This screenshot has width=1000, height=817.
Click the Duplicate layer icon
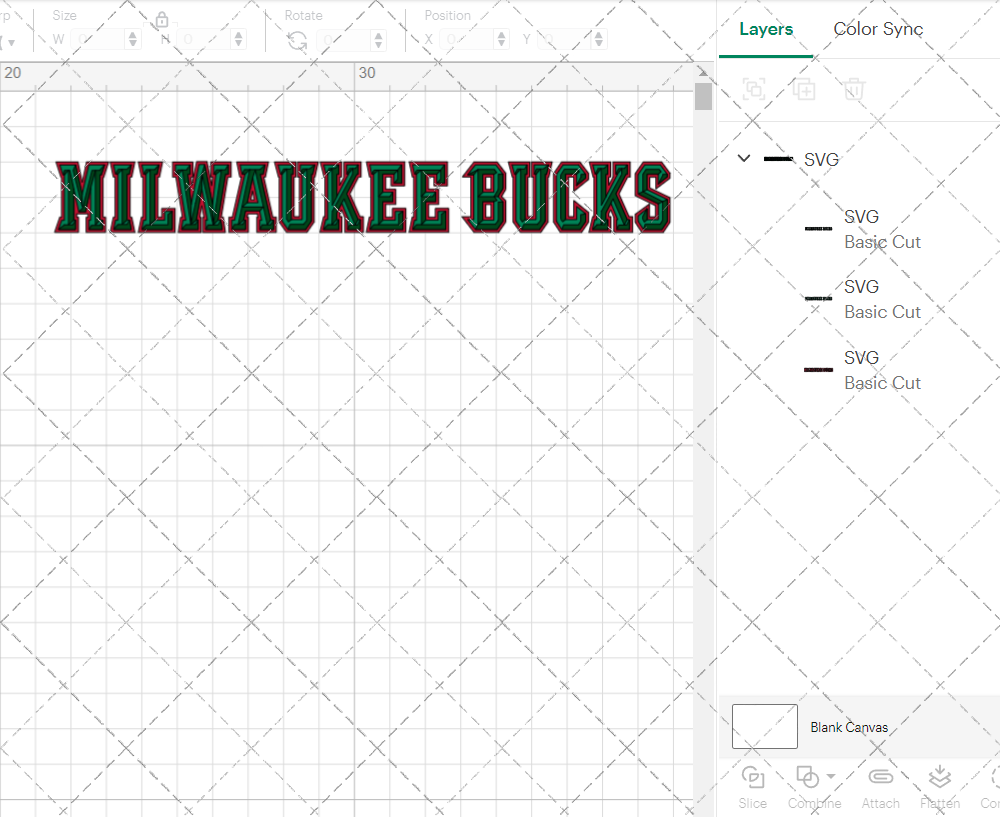click(804, 89)
